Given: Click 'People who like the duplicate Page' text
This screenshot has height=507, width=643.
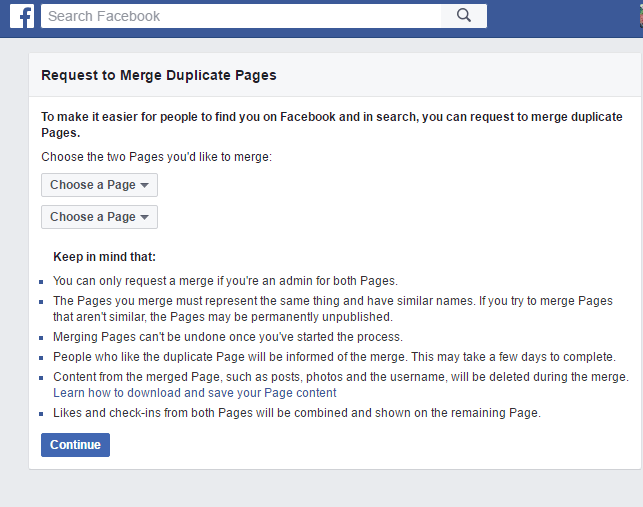Looking at the screenshot, I should 334,357.
